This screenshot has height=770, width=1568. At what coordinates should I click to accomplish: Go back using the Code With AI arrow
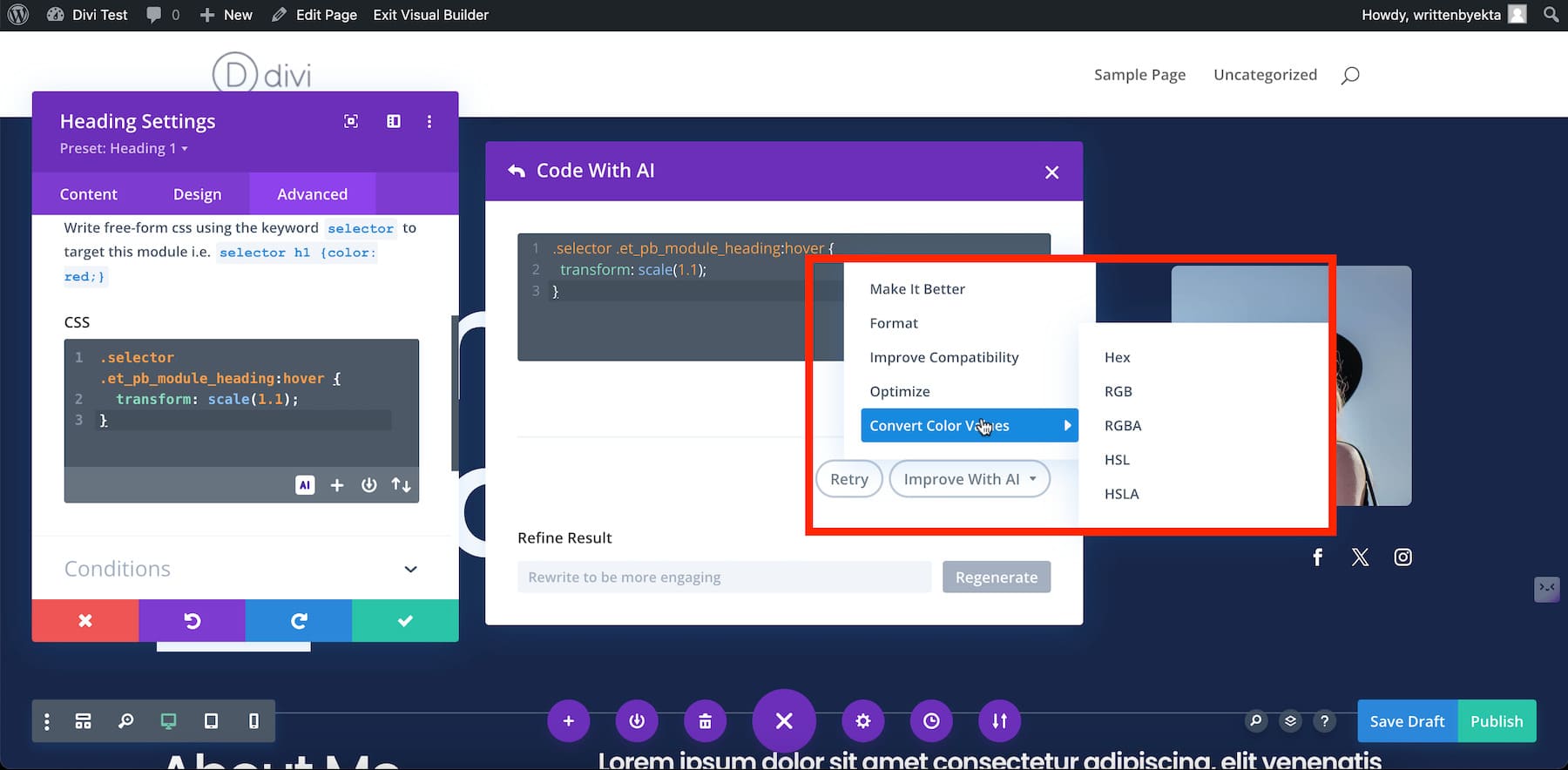coord(517,171)
